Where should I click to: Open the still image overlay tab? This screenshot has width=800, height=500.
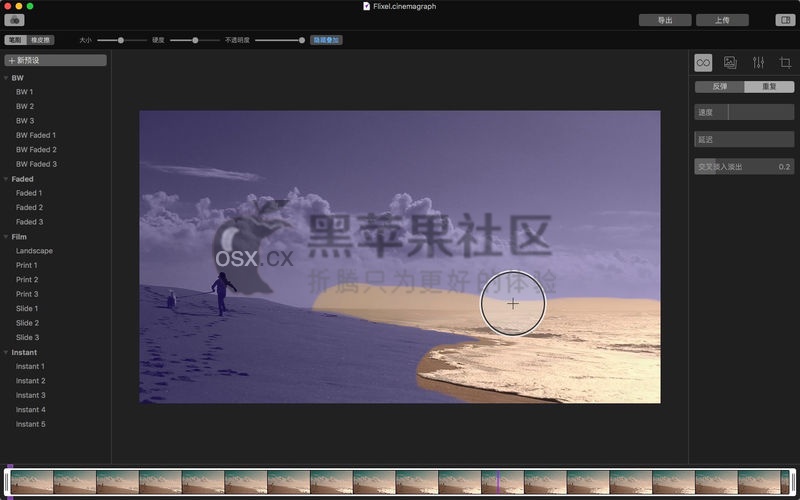[730, 63]
